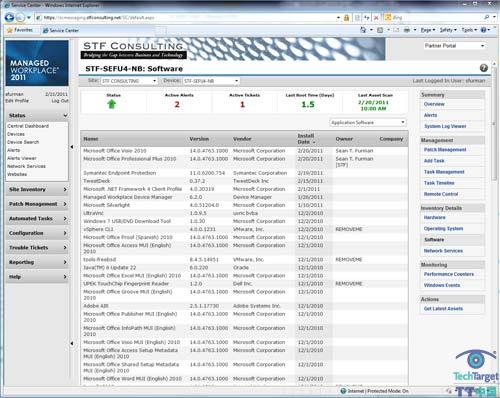Open Patch Management in right Management panel

click(x=445, y=150)
